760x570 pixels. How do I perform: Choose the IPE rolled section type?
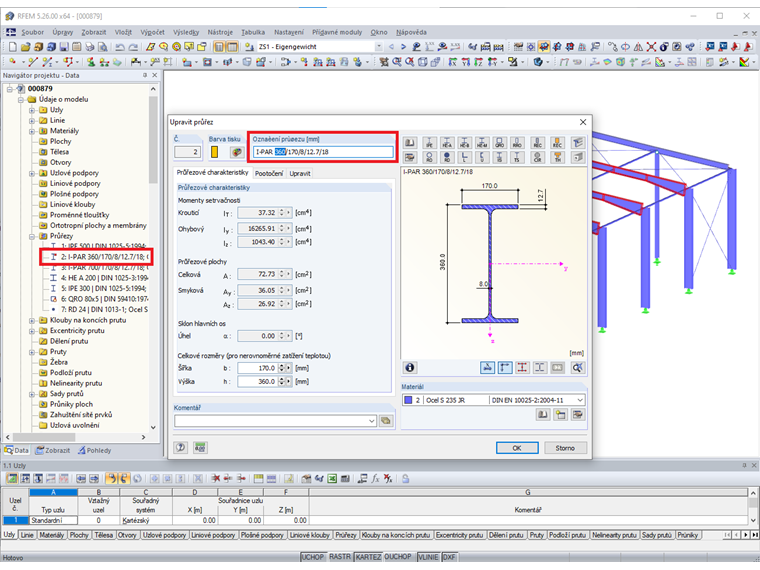429,142
